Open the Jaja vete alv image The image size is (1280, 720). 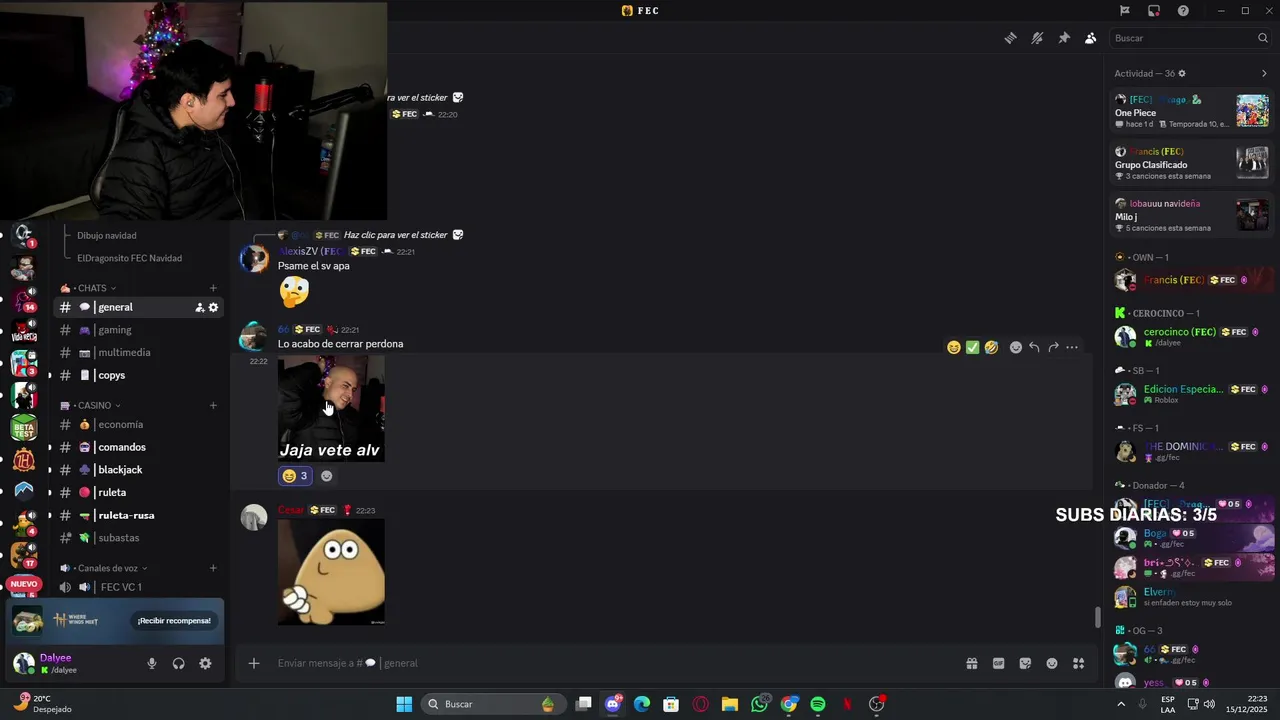(331, 408)
